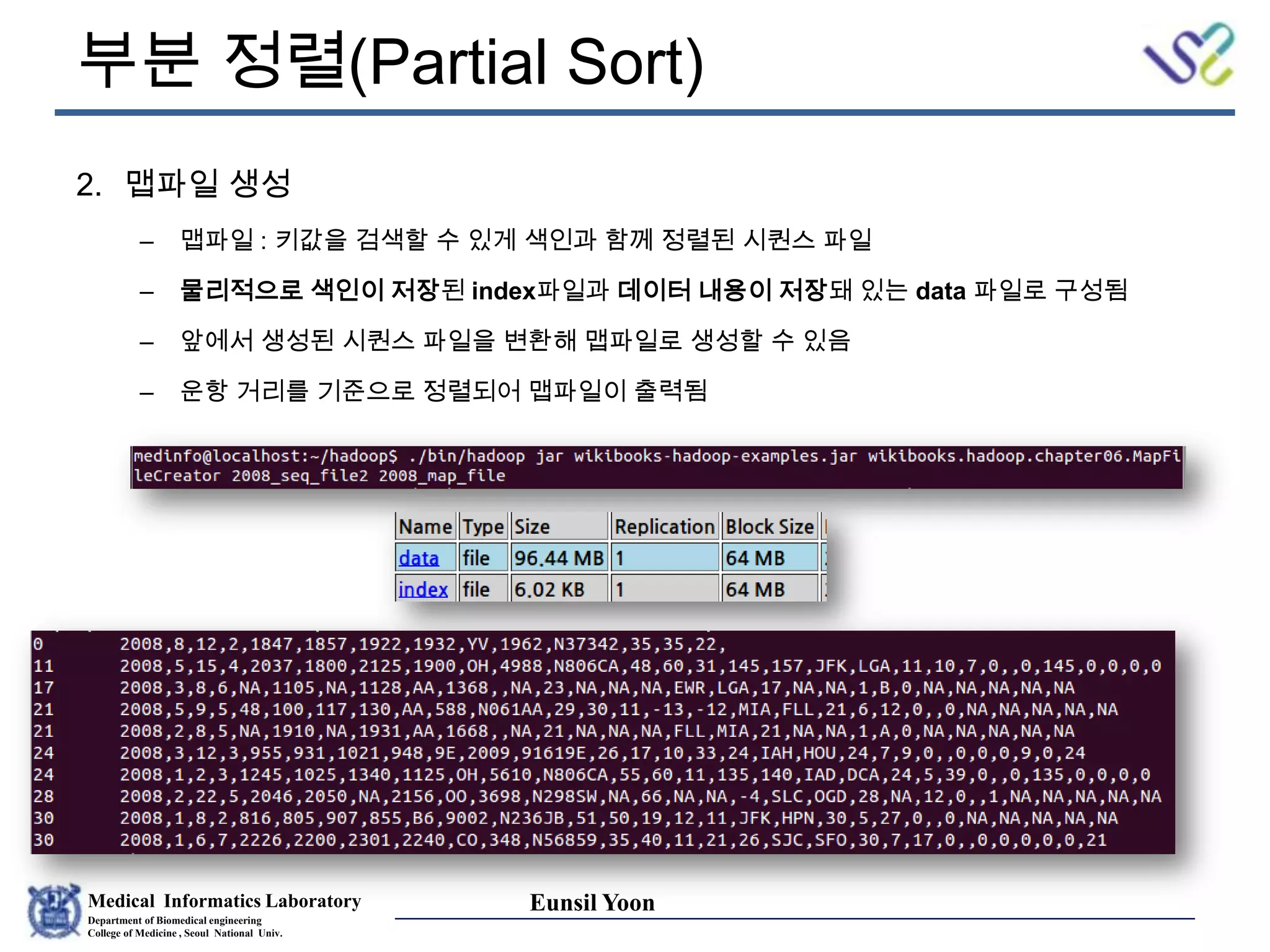
Task: Click the output row with key 28
Action: pos(597,796)
